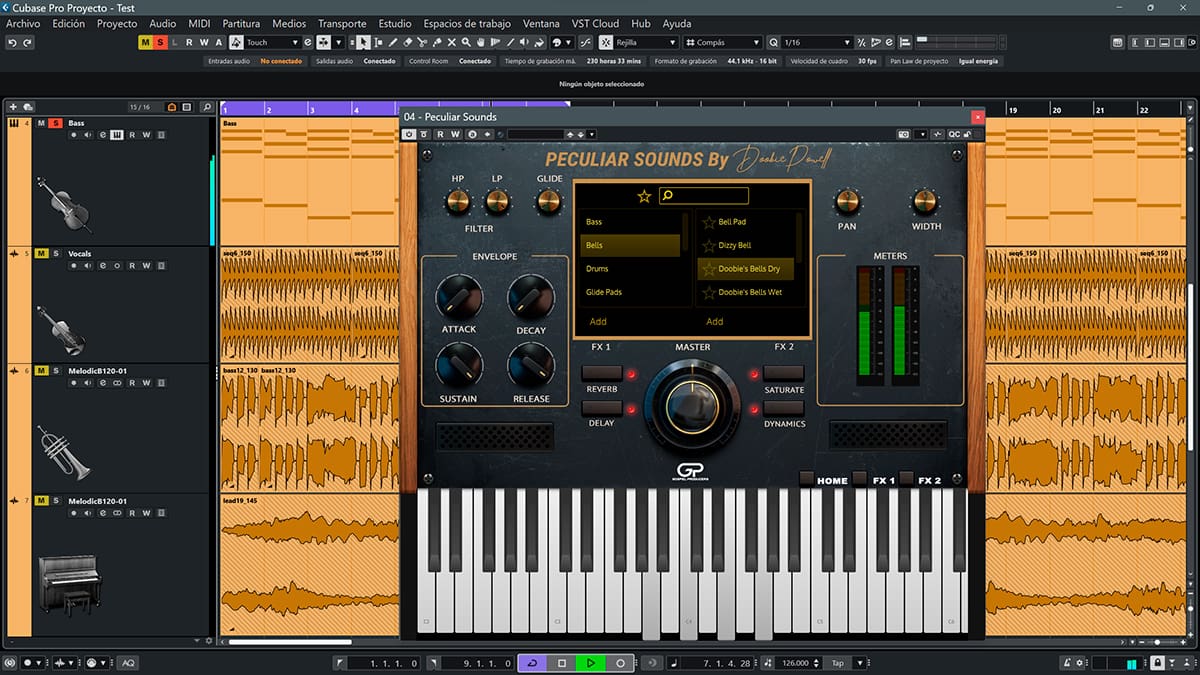Toggle the global Mute M button in toolbar
1200x675 pixels.
145,43
